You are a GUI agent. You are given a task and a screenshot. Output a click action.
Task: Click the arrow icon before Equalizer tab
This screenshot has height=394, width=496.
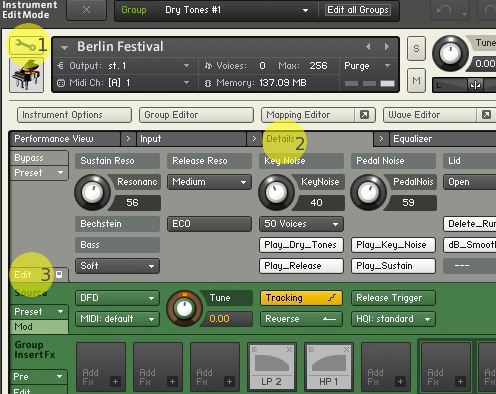click(x=382, y=139)
